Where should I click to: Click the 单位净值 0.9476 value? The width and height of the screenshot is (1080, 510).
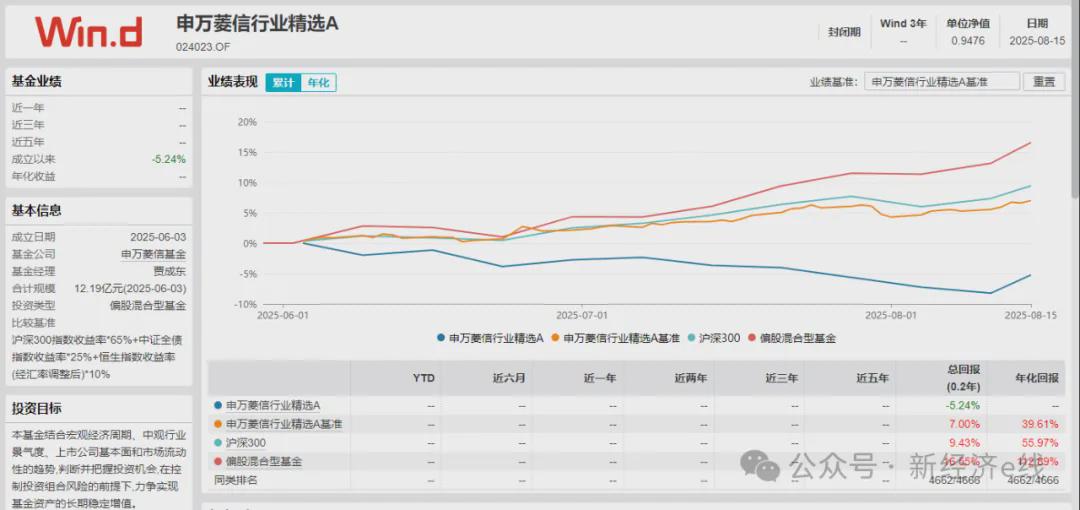[968, 41]
